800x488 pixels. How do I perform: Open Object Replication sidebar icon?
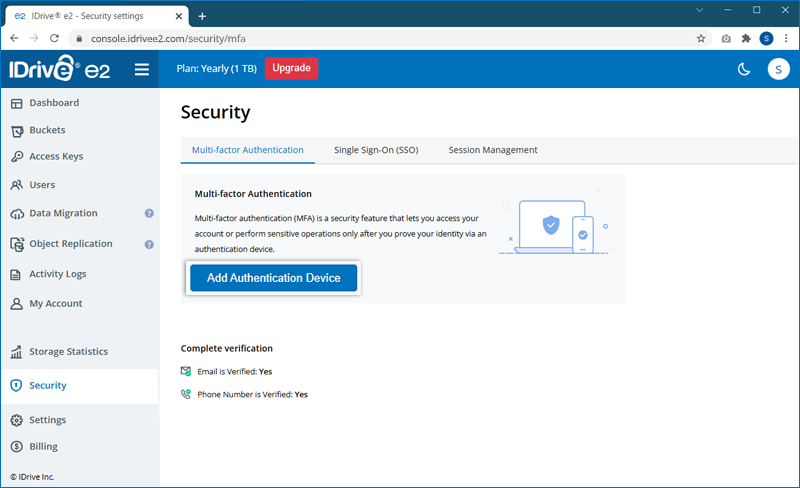17,244
